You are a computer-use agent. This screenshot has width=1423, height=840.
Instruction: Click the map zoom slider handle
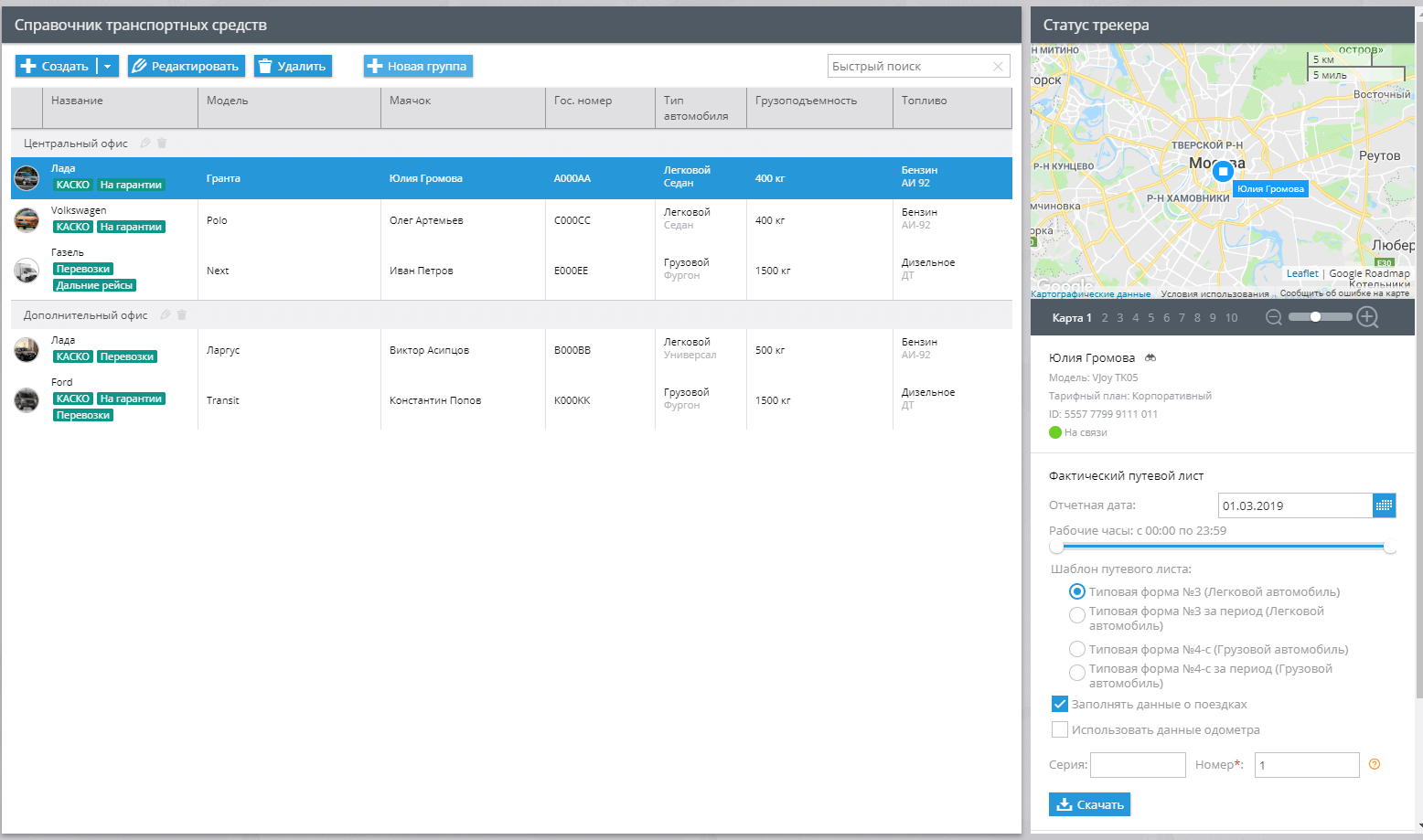tap(1315, 317)
